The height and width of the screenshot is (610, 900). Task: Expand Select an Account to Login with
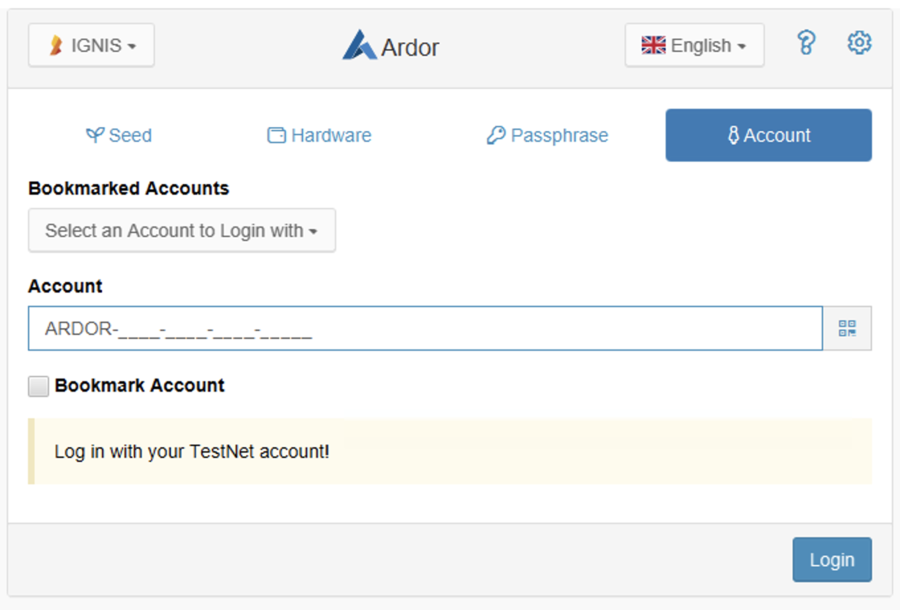(181, 230)
